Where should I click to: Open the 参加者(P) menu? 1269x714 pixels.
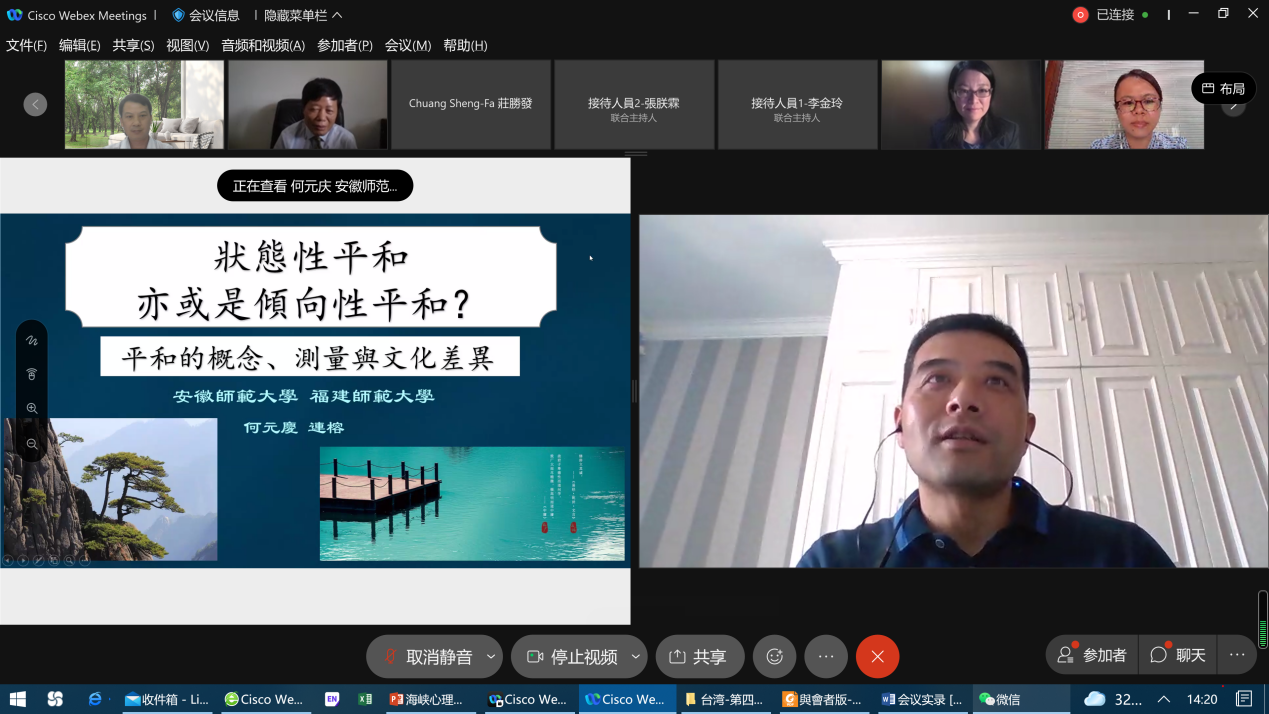345,45
